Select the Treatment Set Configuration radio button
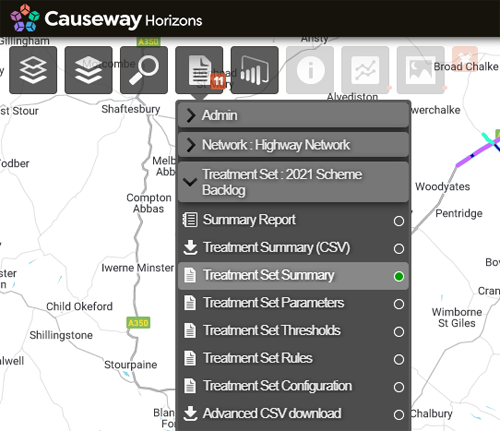Screen dimensions: 500x431 click(x=399, y=387)
